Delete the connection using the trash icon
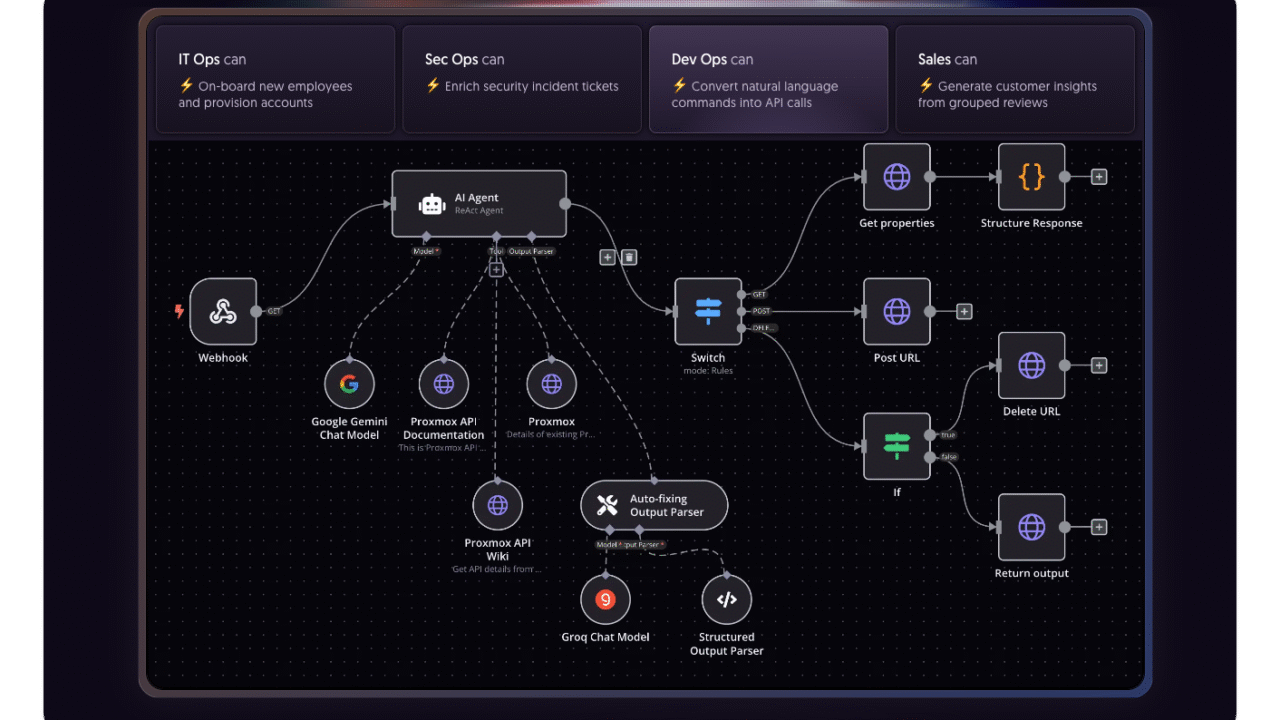 click(x=629, y=257)
